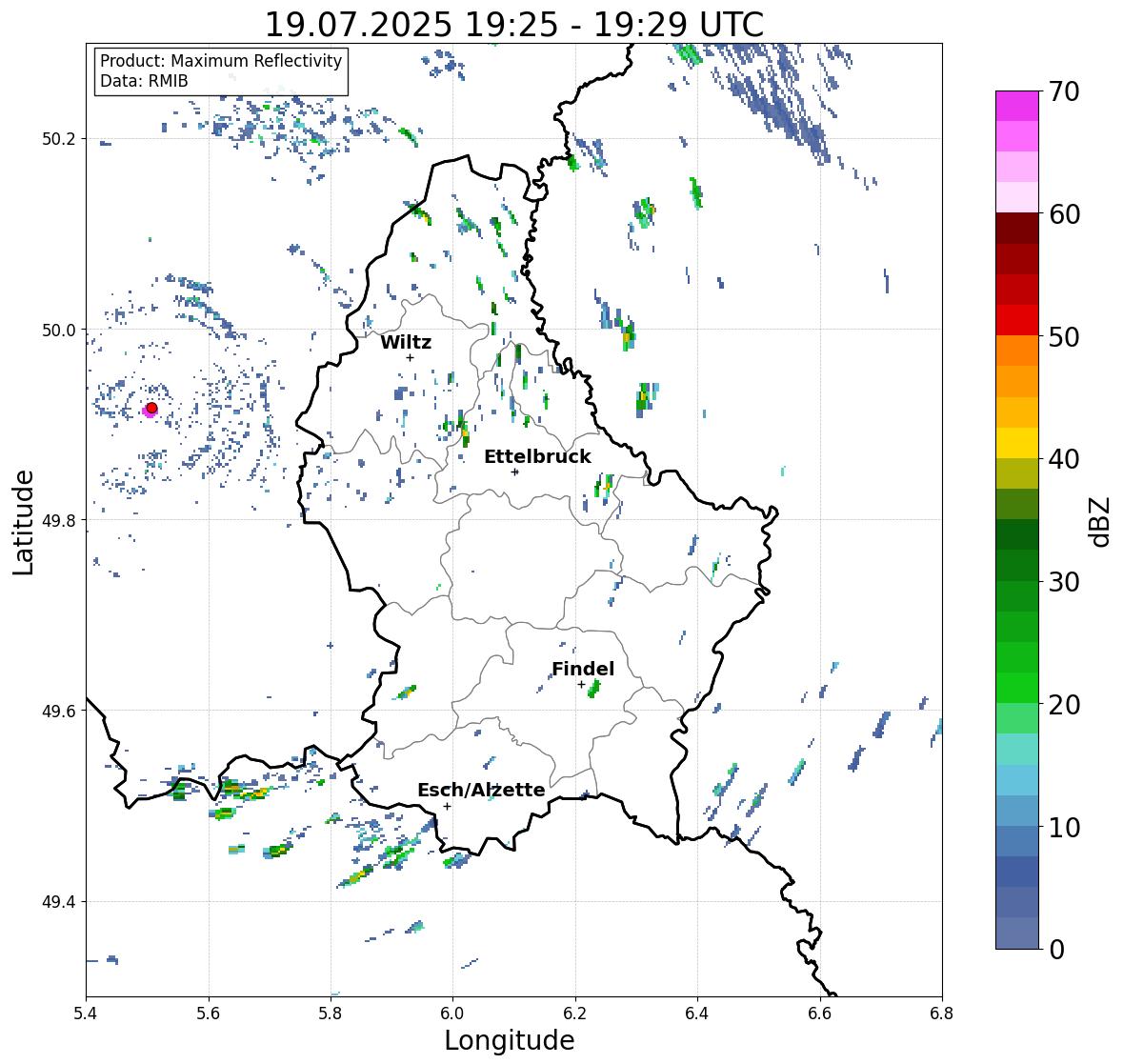Click the Ettelbruck station label

click(x=537, y=457)
